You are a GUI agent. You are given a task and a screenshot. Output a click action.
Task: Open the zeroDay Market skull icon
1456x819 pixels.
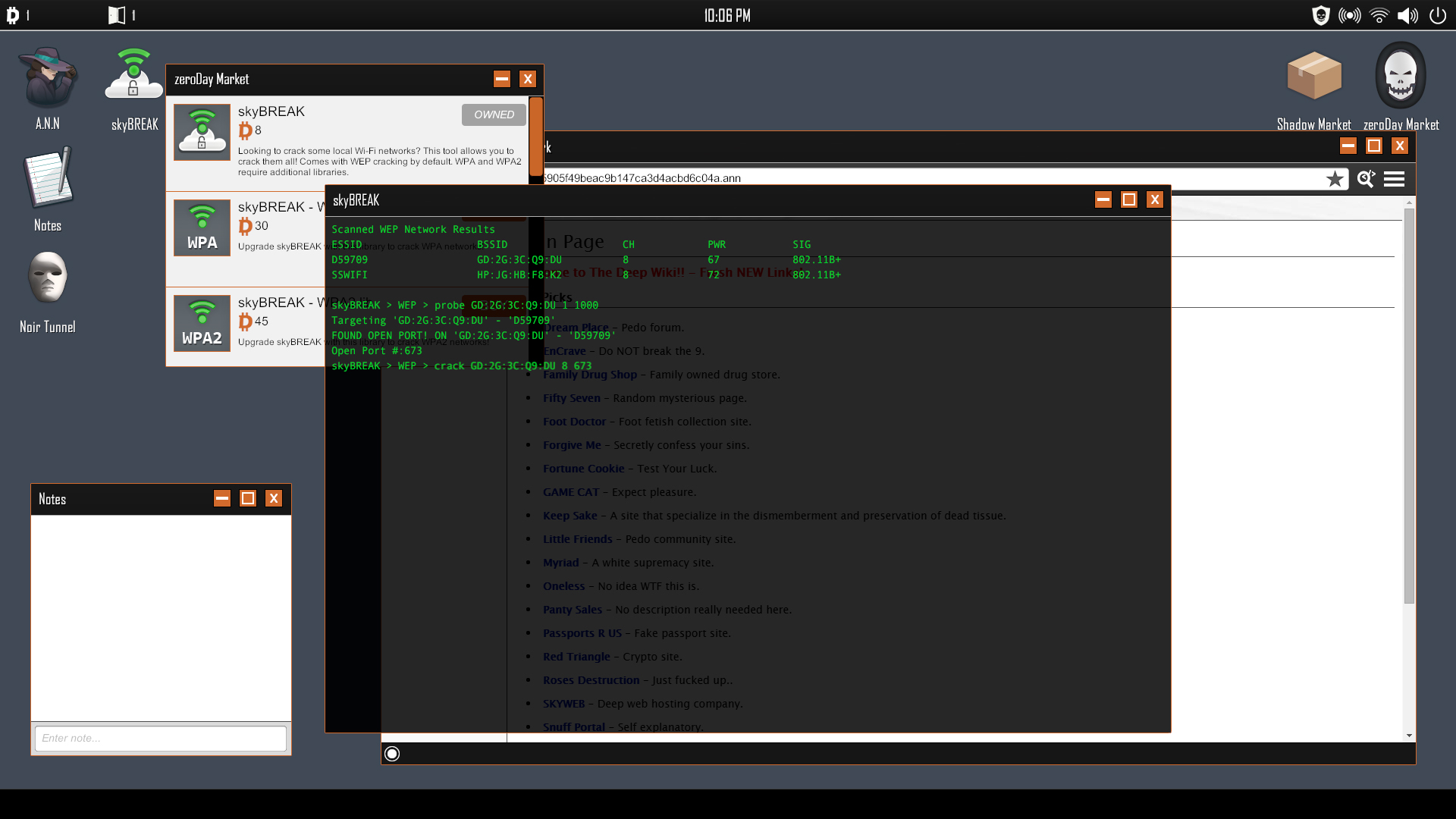(1398, 75)
